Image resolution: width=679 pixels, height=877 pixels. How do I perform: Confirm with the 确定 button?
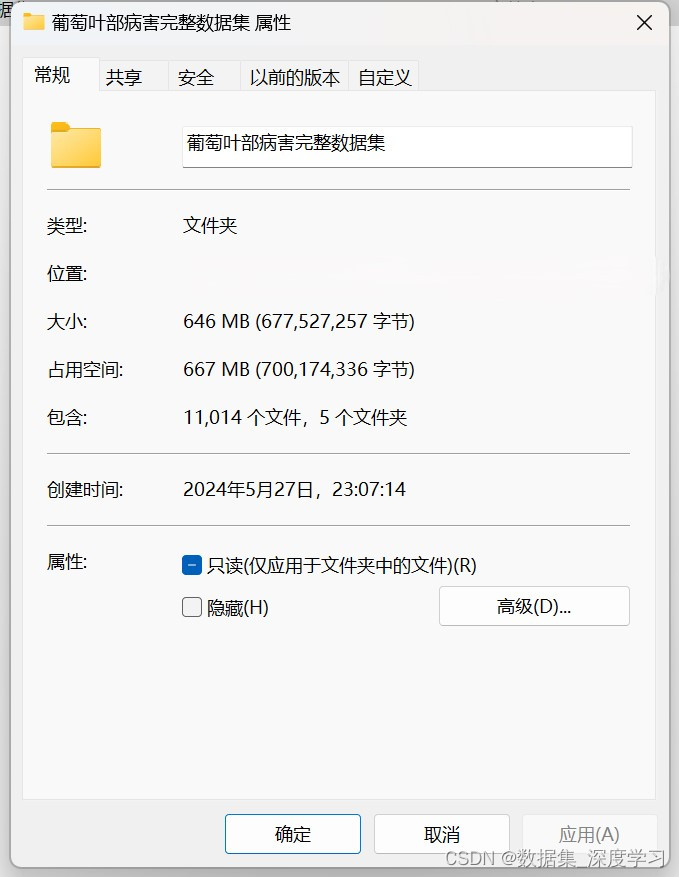(x=293, y=834)
